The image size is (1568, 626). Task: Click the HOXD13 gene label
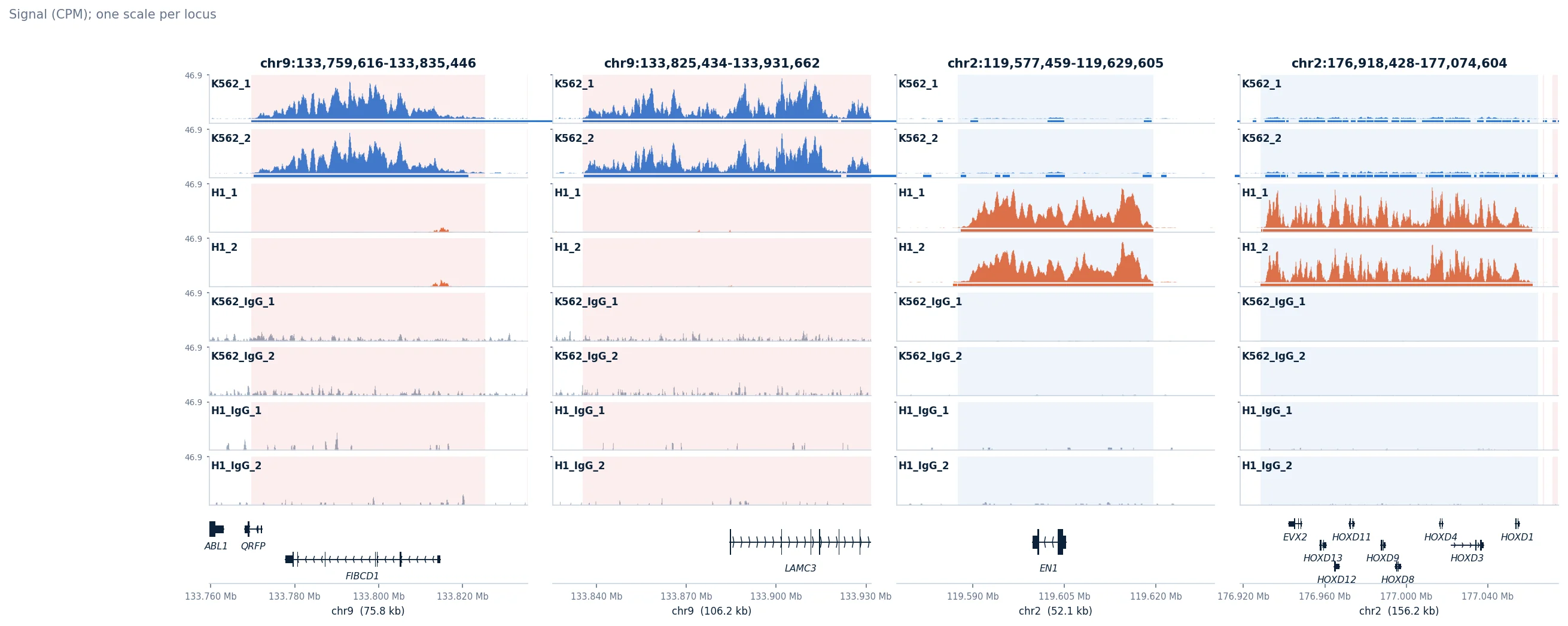pyautogui.click(x=1323, y=558)
